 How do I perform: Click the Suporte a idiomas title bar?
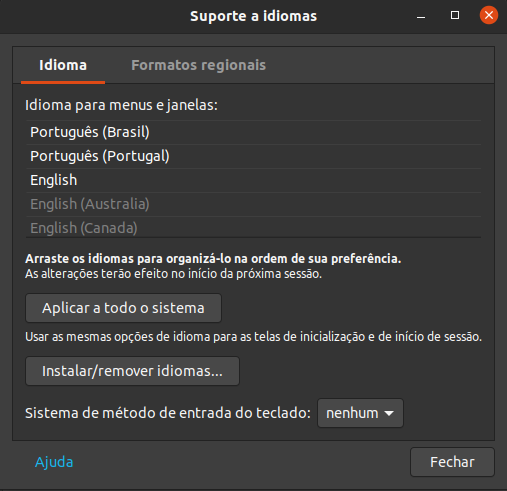(x=253, y=16)
